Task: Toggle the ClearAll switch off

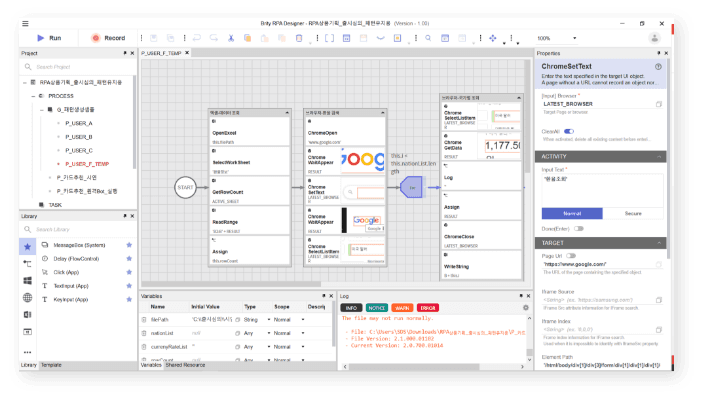Action: coord(569,132)
